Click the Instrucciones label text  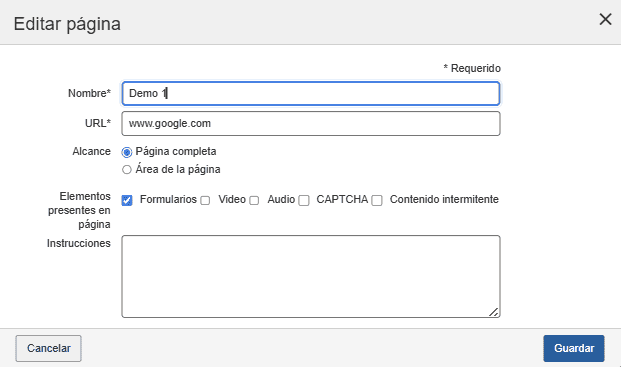click(79, 243)
